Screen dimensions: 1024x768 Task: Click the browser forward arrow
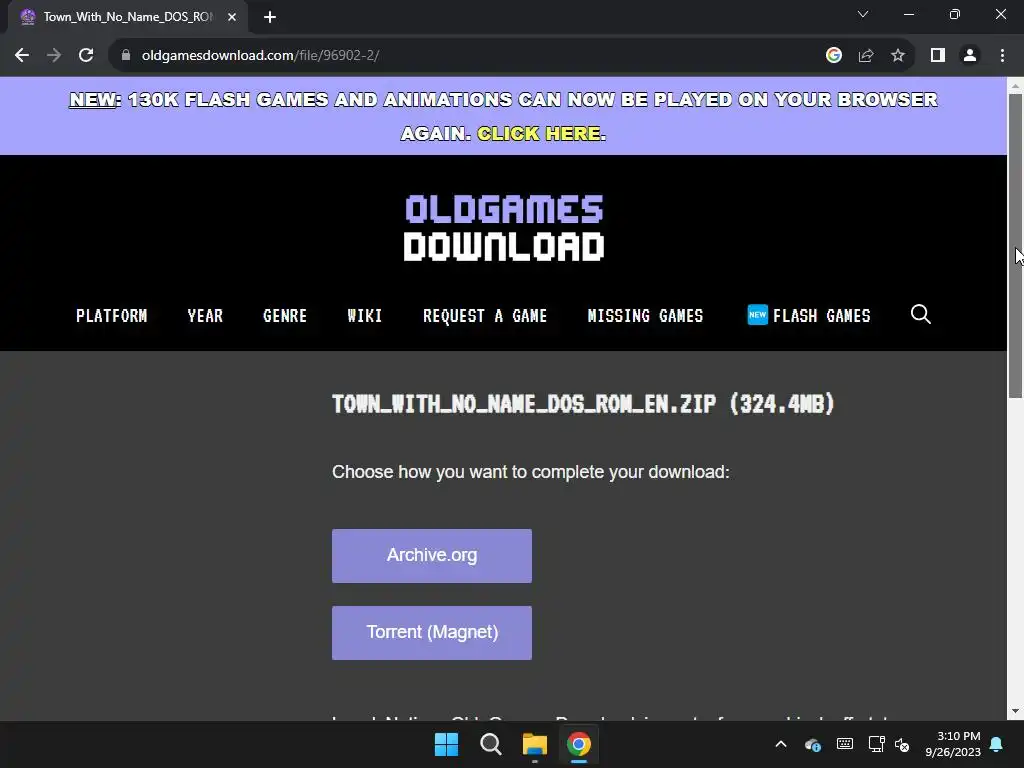coord(54,56)
